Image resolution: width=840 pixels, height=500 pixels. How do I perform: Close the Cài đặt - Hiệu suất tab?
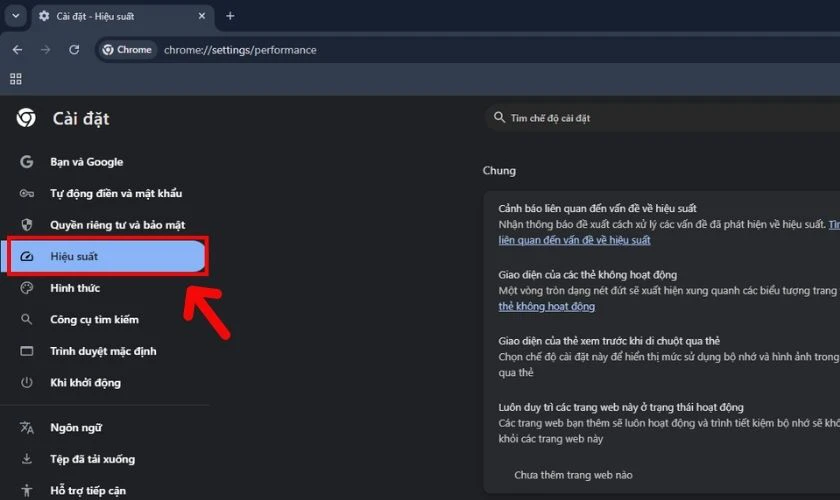pyautogui.click(x=202, y=16)
